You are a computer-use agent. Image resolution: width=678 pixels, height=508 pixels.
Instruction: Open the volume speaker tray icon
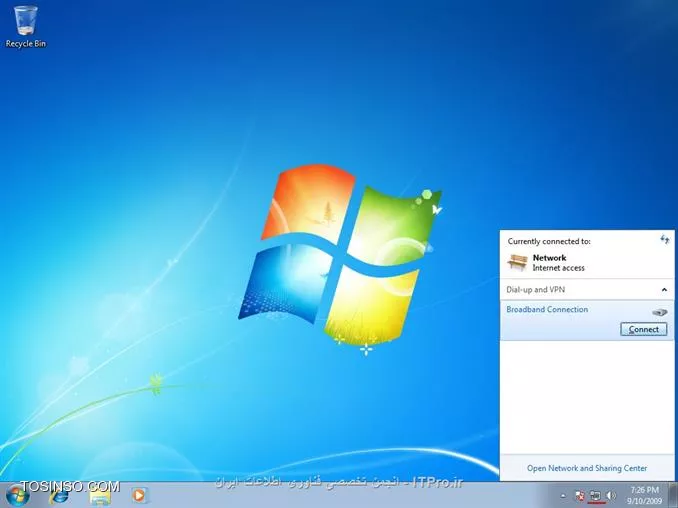pos(611,495)
